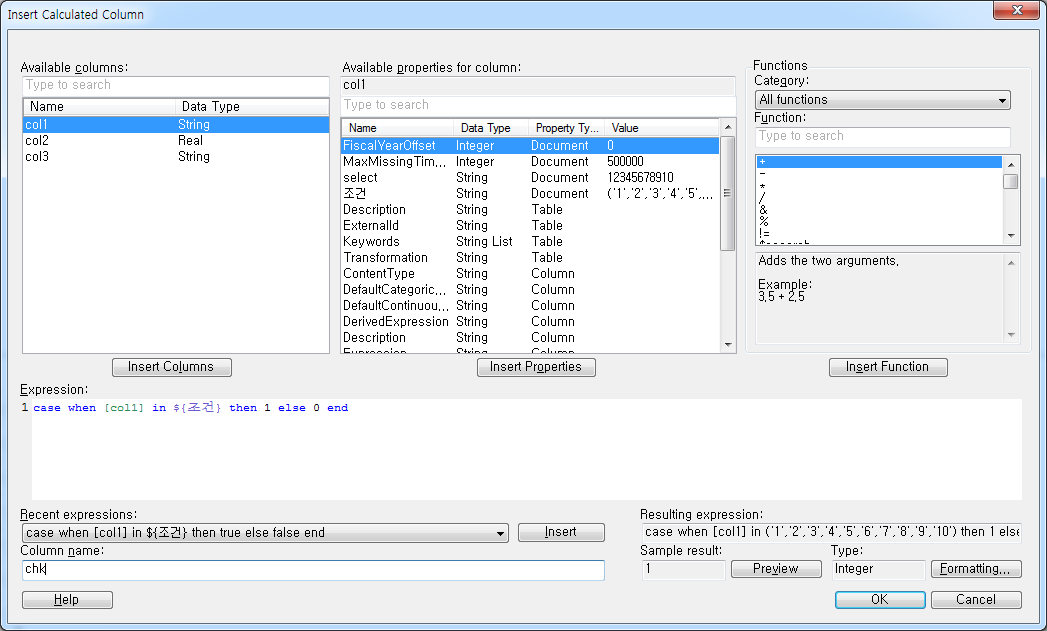Click the Insert Properties button

536,367
